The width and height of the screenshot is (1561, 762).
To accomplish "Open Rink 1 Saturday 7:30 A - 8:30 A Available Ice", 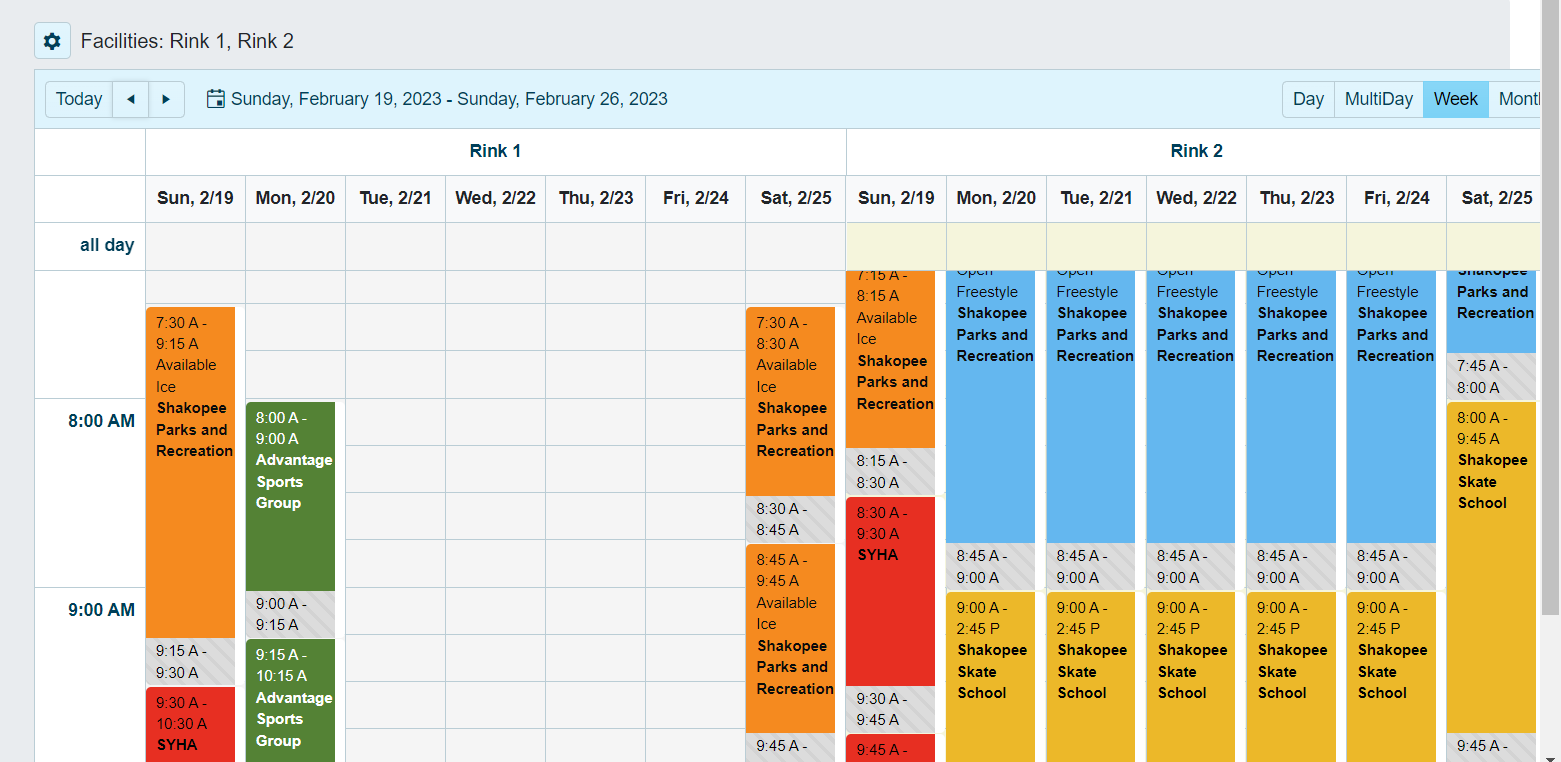I will coord(790,401).
